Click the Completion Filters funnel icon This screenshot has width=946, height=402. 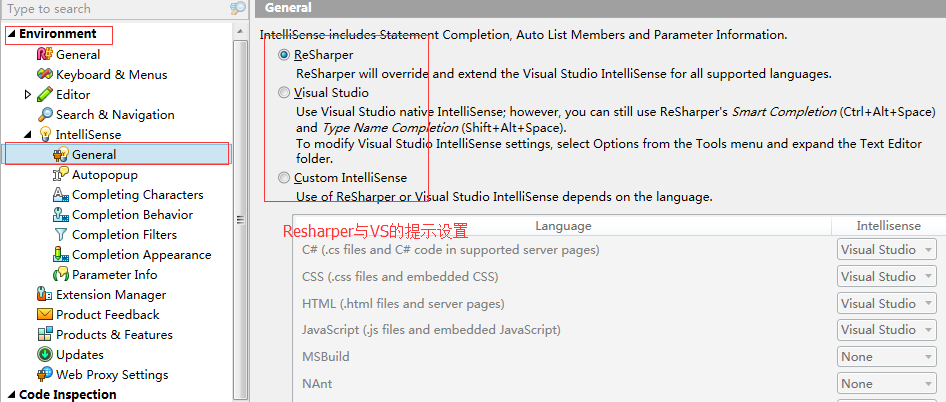pos(61,234)
